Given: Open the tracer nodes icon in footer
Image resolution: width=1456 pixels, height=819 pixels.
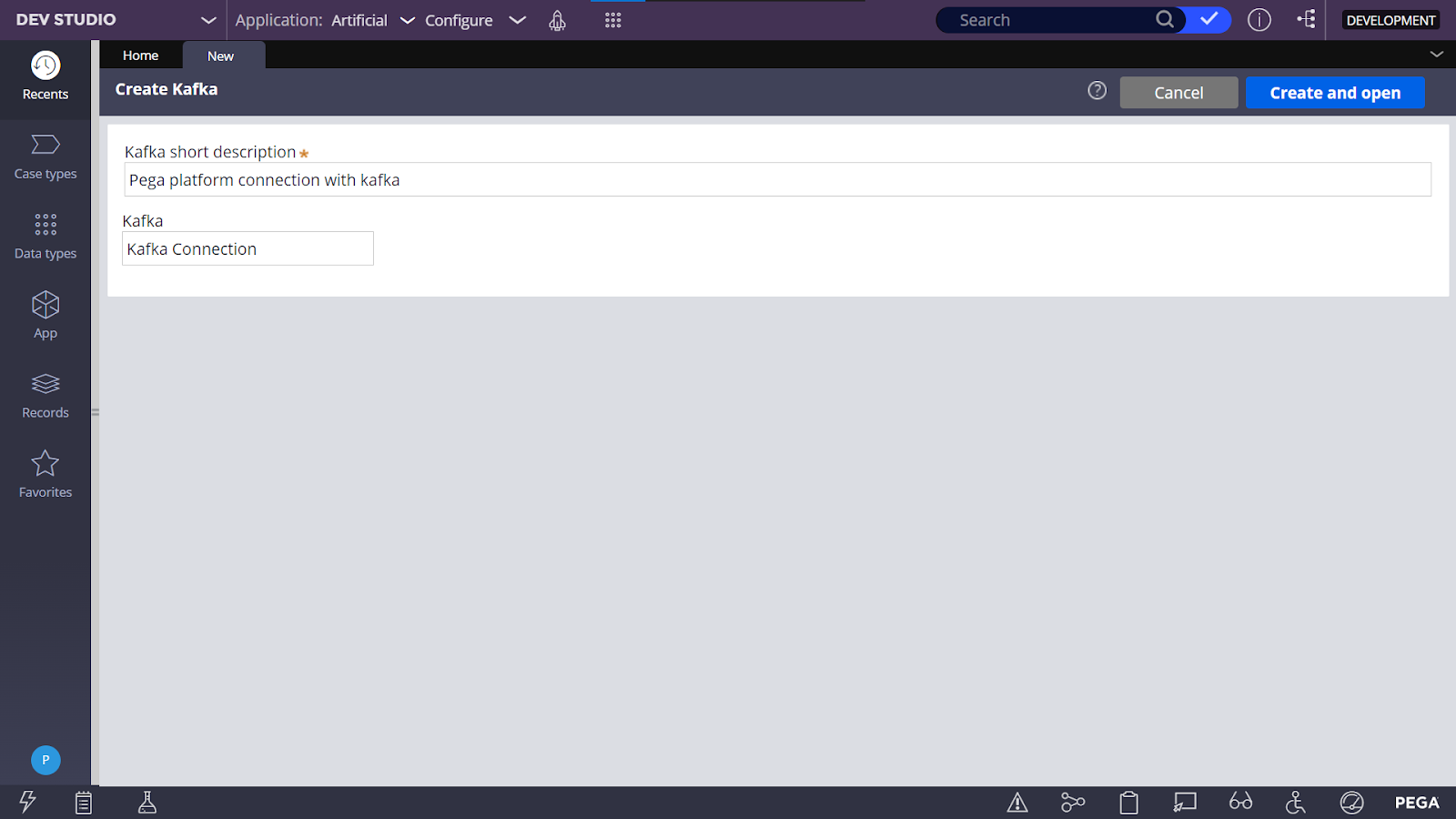Looking at the screenshot, I should [1073, 803].
